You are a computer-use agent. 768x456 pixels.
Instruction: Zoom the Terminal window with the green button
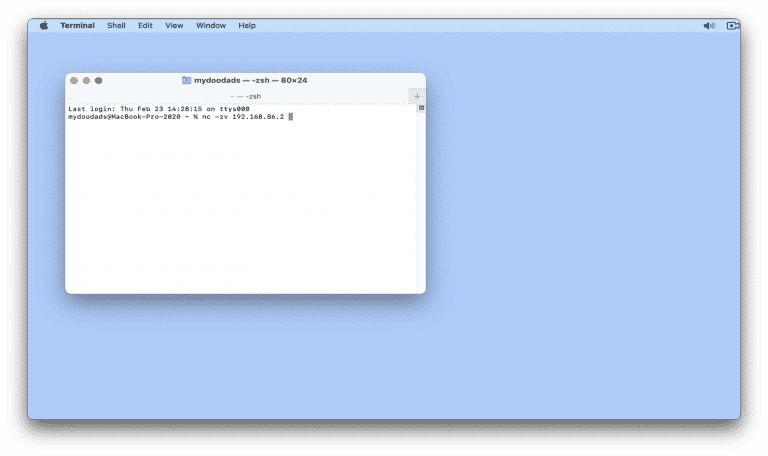[98, 80]
